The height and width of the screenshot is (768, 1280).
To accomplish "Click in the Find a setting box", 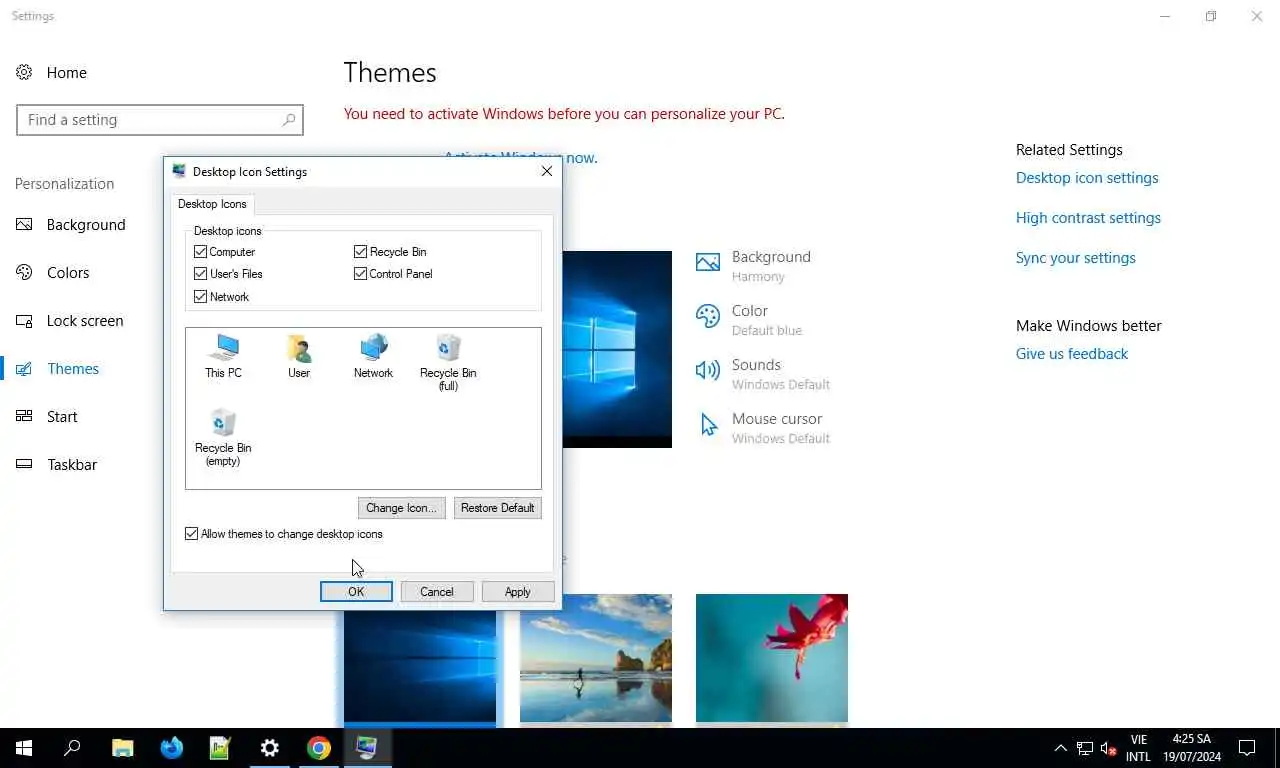I will coord(160,120).
